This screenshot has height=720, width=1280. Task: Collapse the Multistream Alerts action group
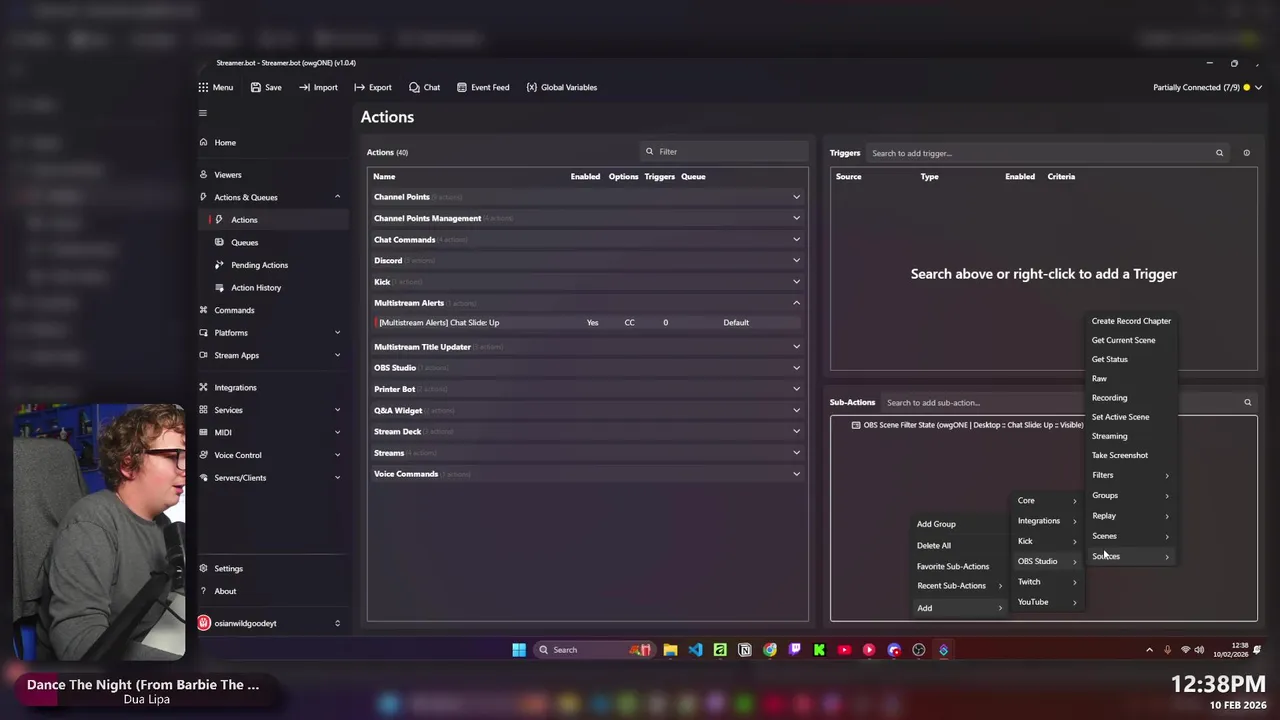(587, 303)
